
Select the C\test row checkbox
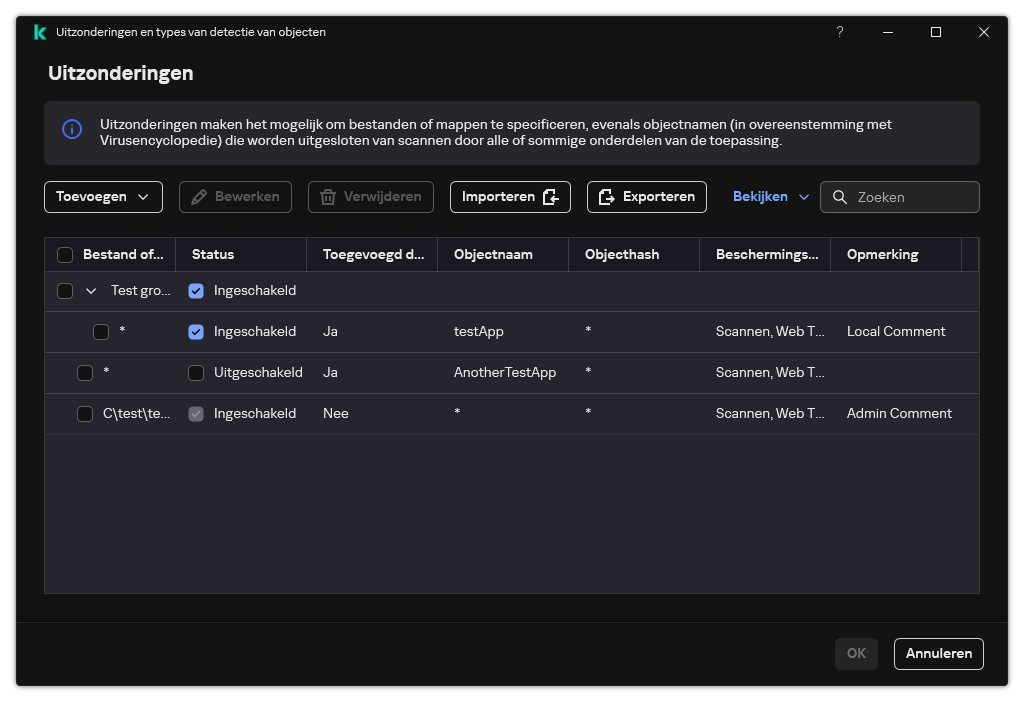click(85, 414)
